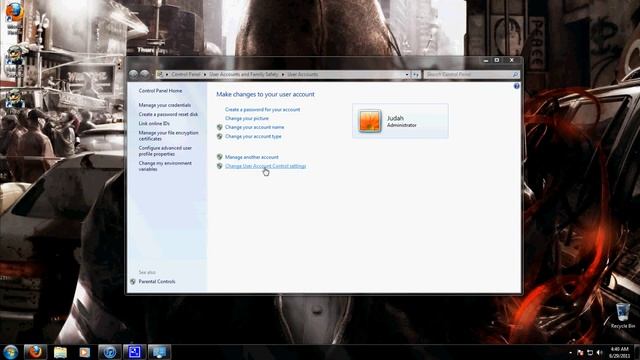Select User Accounts and Family Safety breadcrumb
Viewport: 640px width, 360px height.
[x=244, y=74]
